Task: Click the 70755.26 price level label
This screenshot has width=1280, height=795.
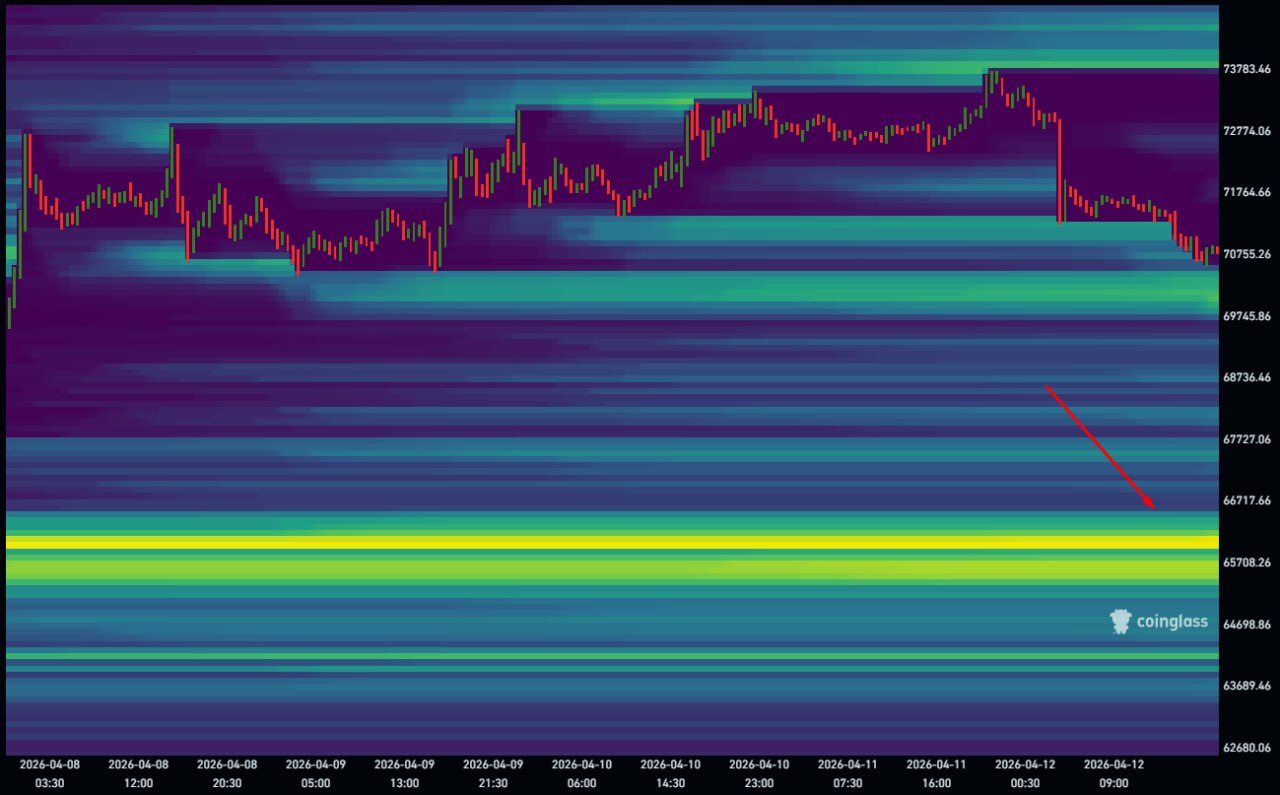Action: pyautogui.click(x=1247, y=254)
